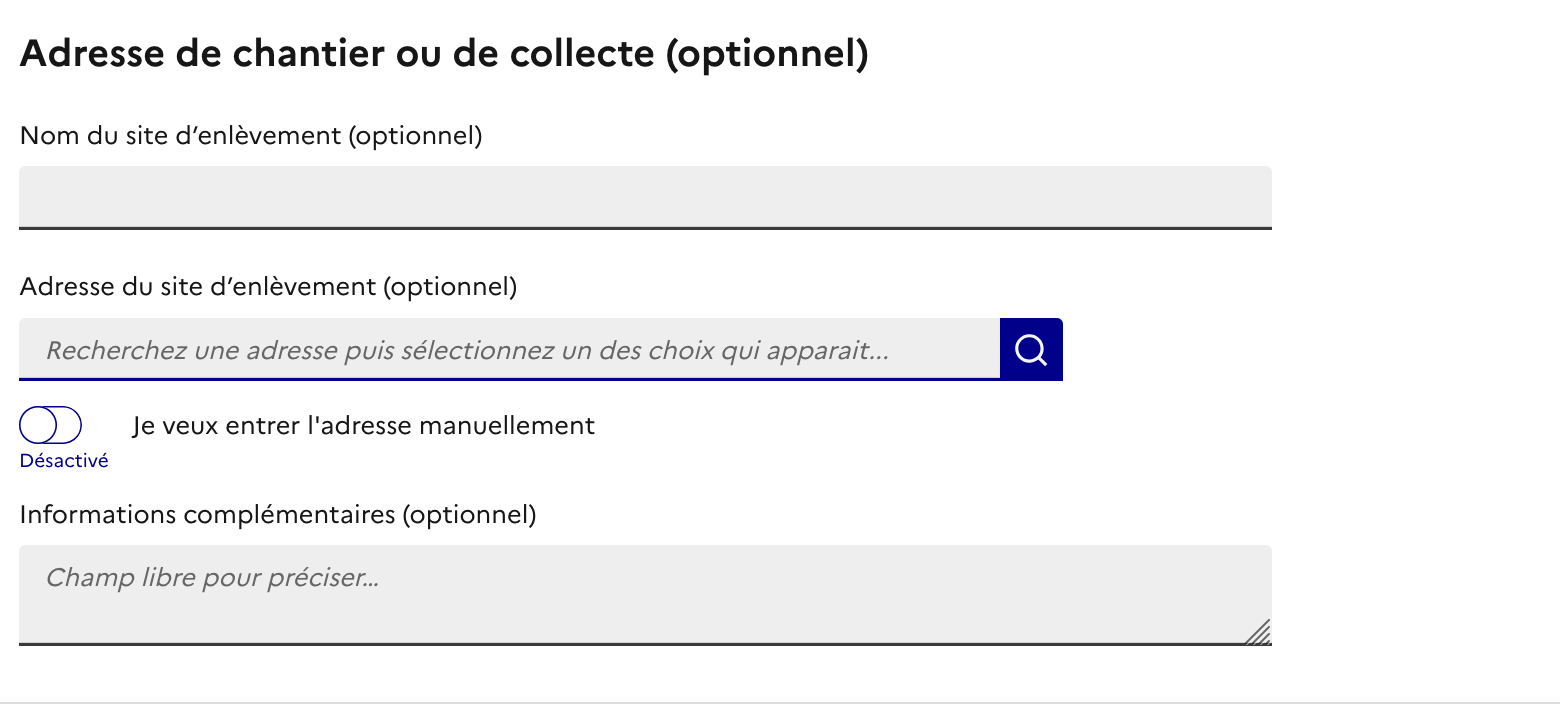Switch on the "Désactivé" toggle switch
1560x708 pixels.
pos(50,425)
